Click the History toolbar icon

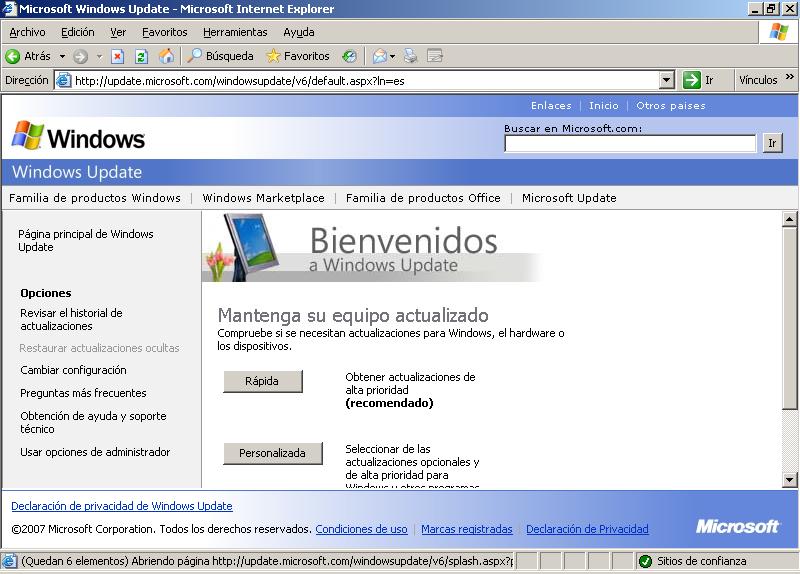click(349, 57)
